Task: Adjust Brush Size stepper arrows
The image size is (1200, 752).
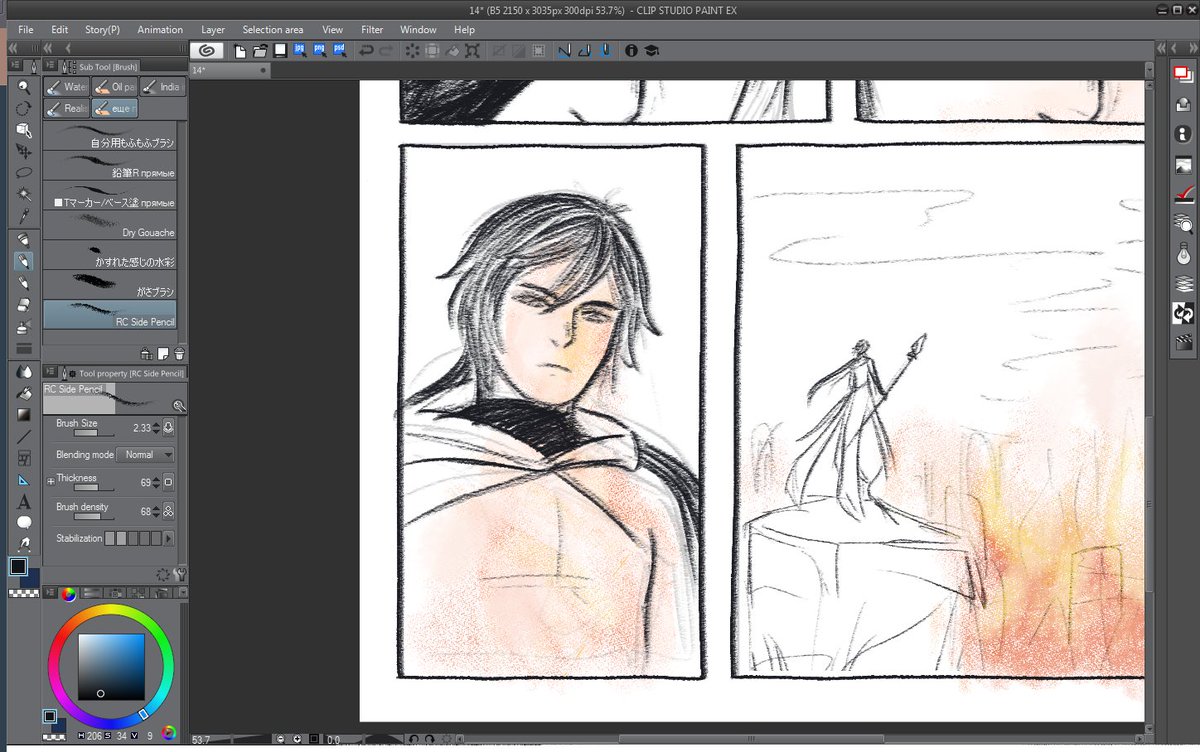Action: 156,428
